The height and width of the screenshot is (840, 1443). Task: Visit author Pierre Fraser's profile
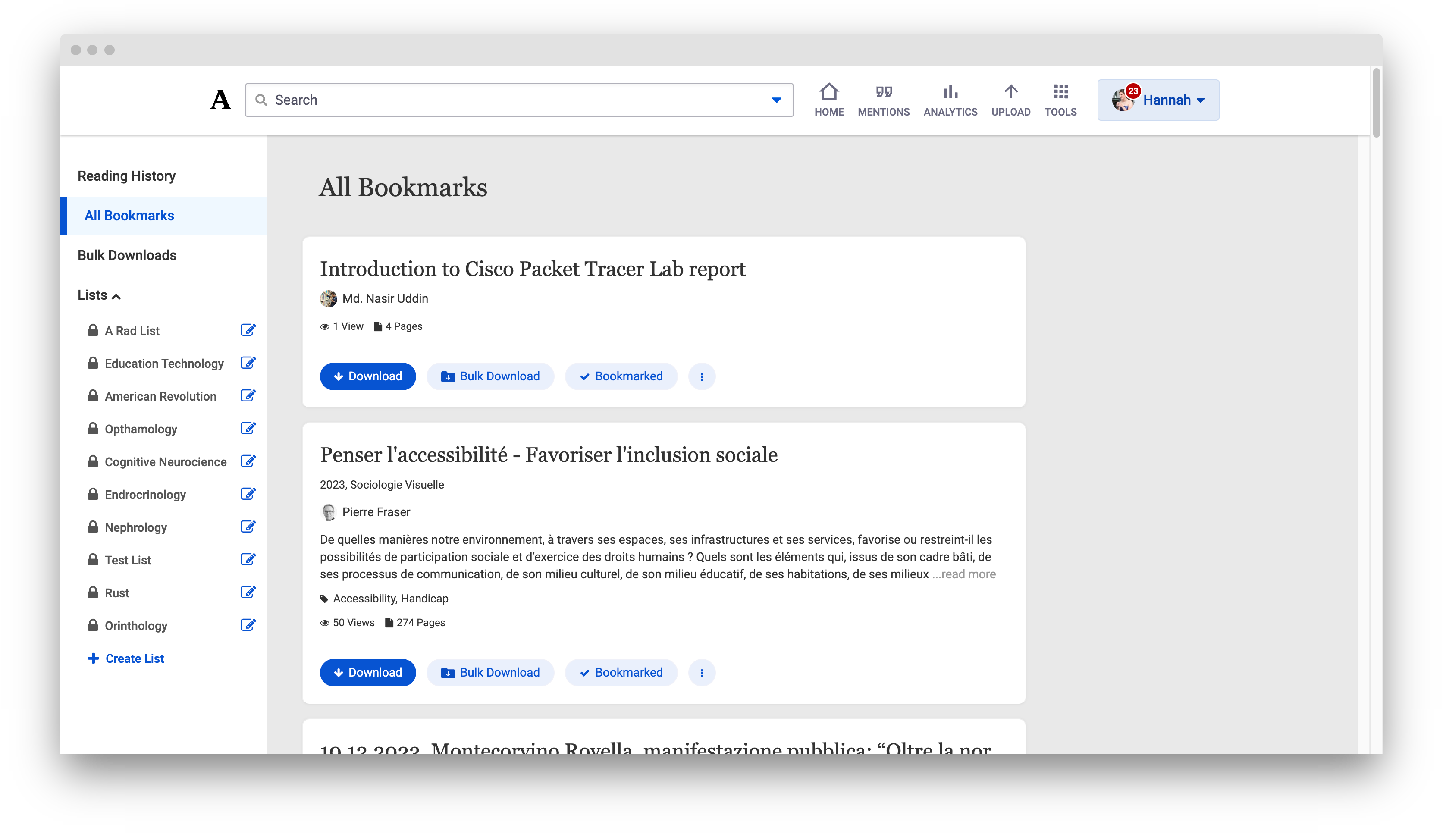[x=376, y=512]
